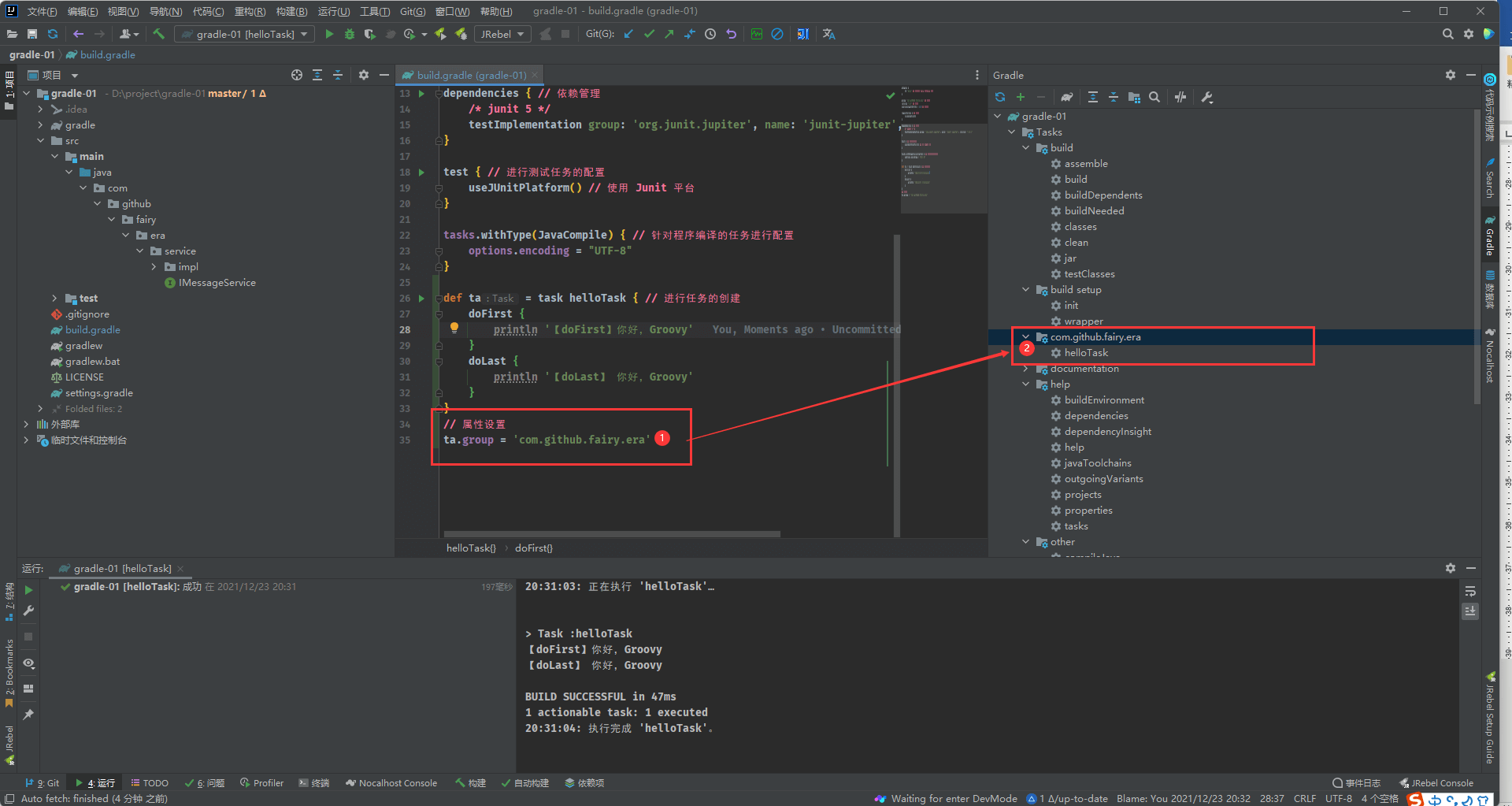Collapse the build tasks group in Gradle panel
This screenshot has width=1512, height=806.
[x=1026, y=148]
